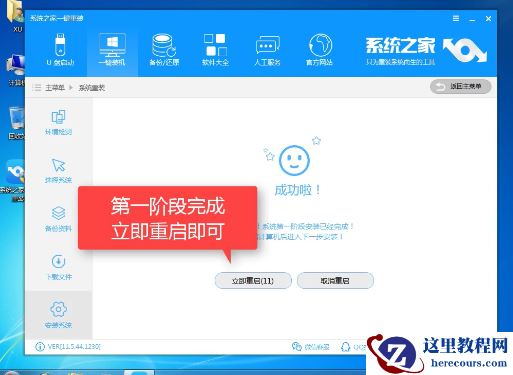
Task: Click the active 系统之家 taskbar button
Action: click(139, 372)
